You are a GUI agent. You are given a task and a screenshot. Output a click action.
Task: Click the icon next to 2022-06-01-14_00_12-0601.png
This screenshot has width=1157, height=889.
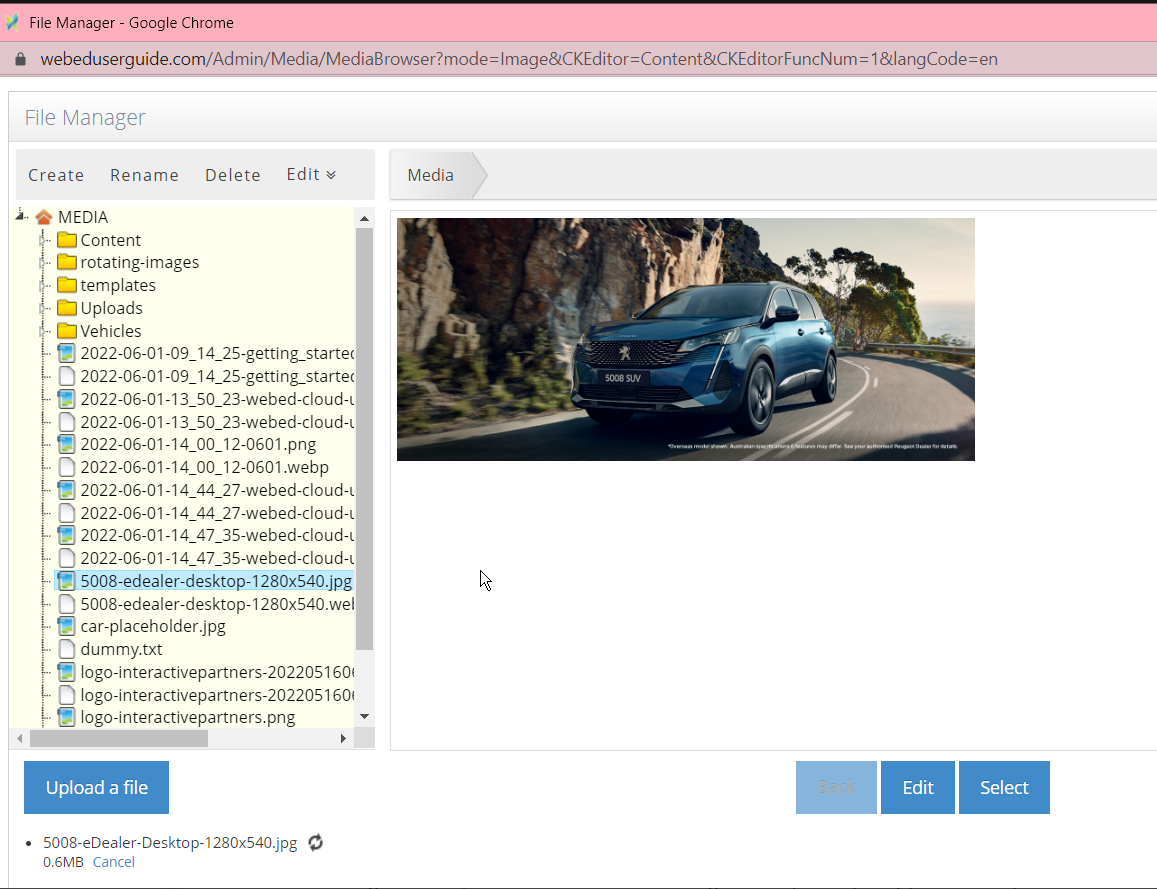65,444
